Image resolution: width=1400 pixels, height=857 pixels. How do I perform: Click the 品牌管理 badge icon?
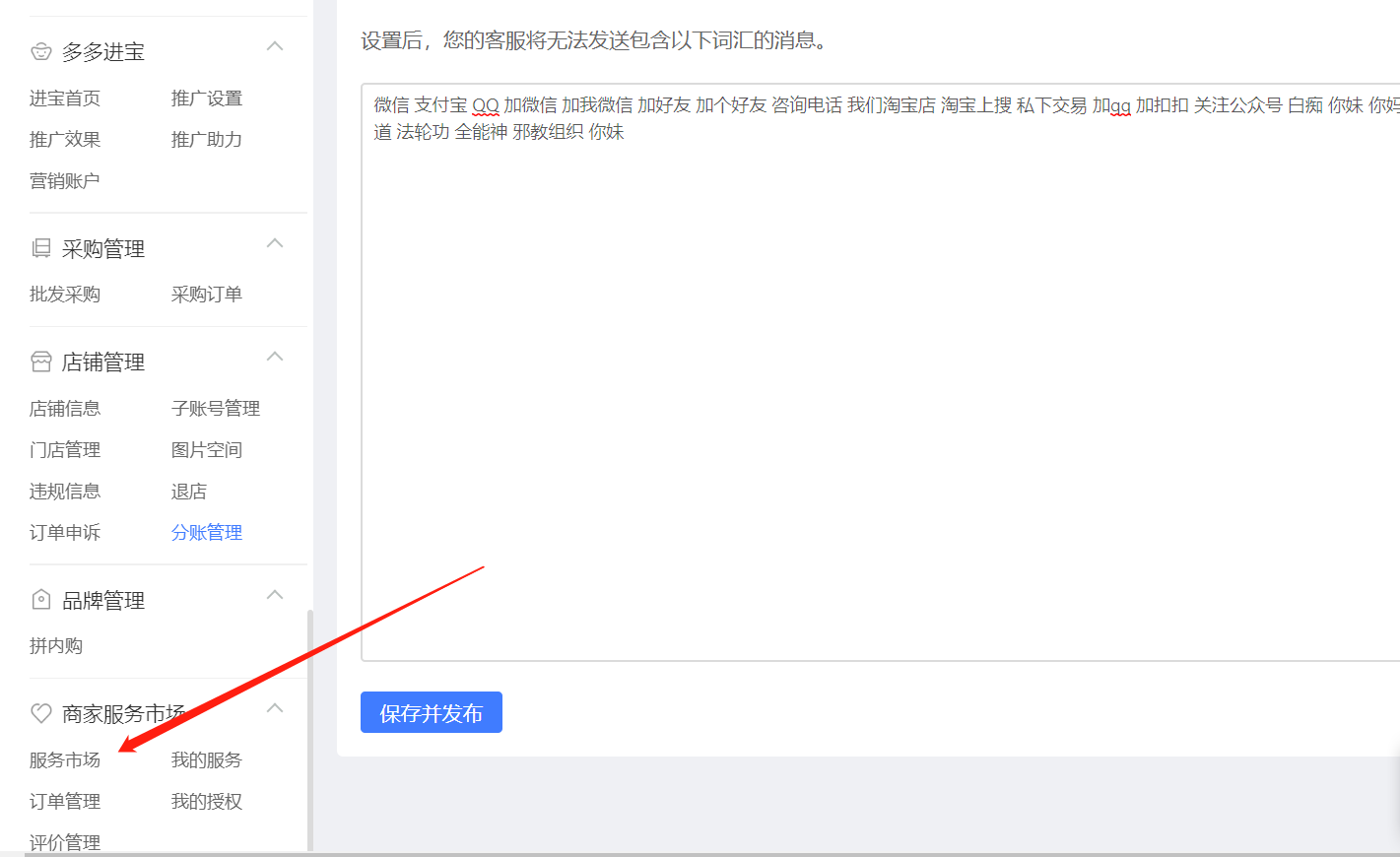(x=41, y=599)
